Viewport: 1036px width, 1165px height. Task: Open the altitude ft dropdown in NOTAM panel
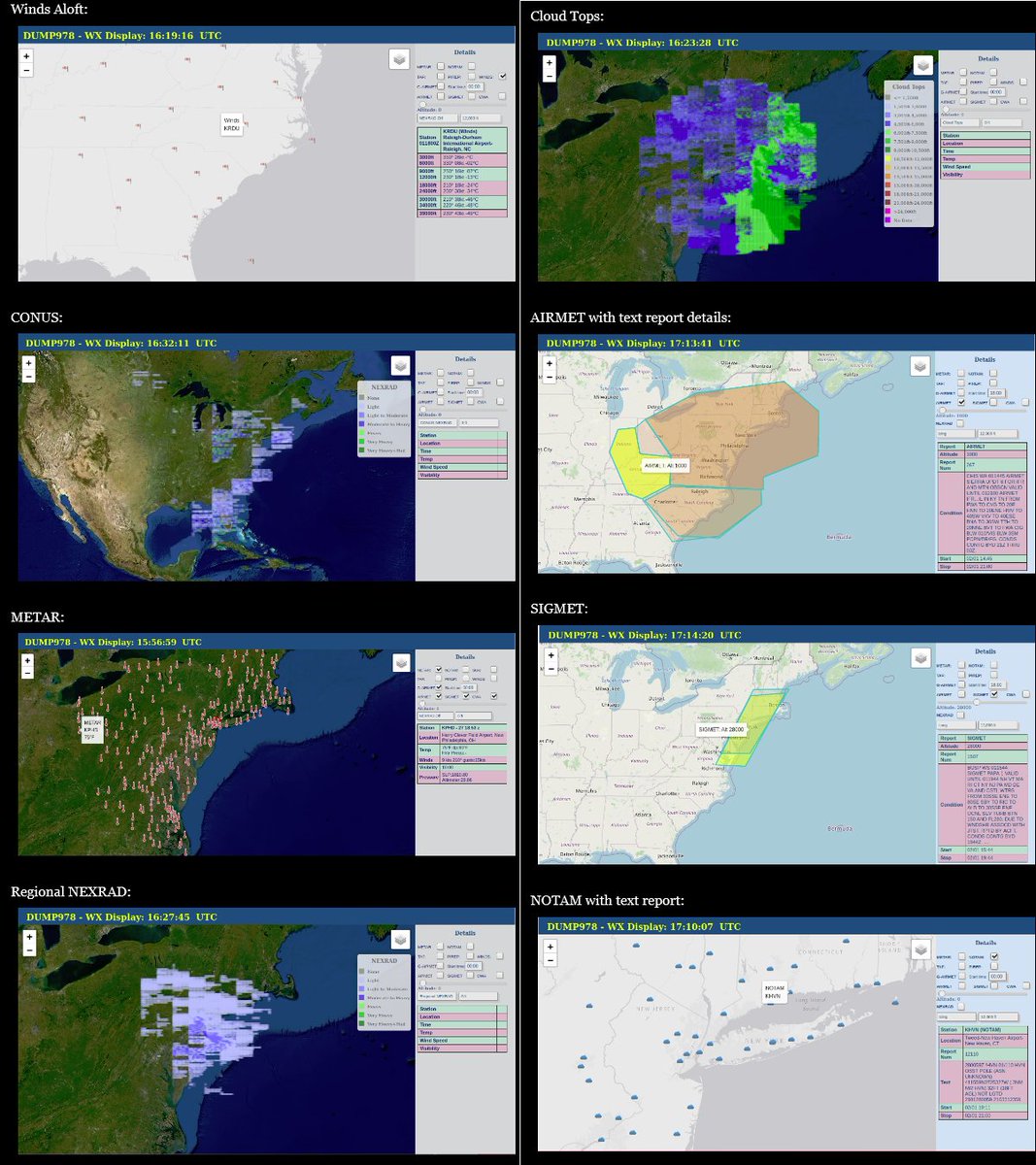point(998,1016)
